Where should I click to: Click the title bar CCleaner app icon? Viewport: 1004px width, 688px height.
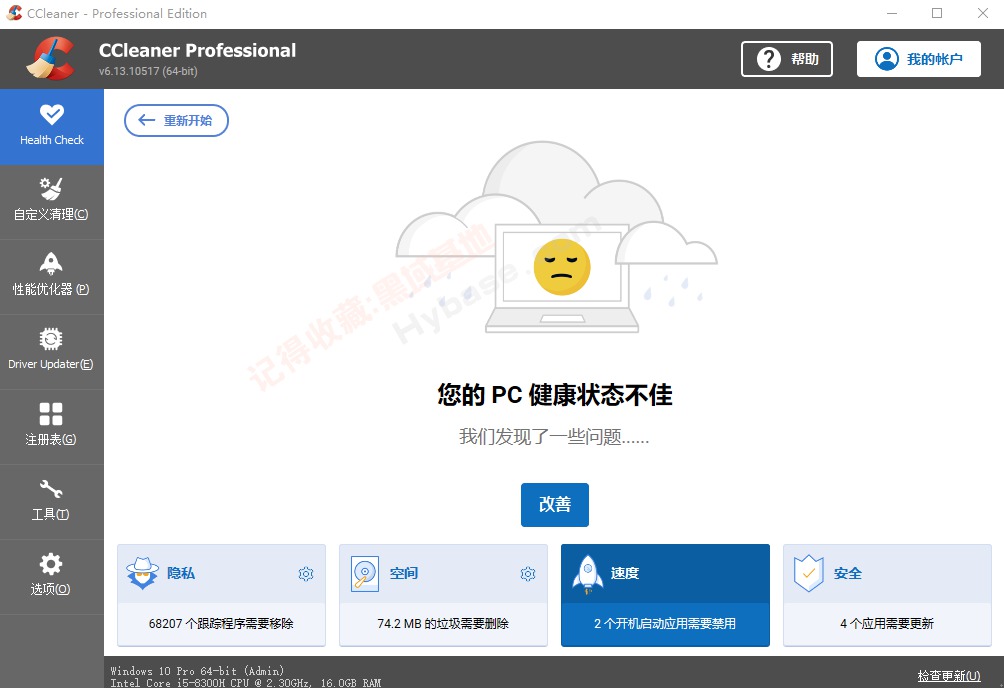point(14,13)
